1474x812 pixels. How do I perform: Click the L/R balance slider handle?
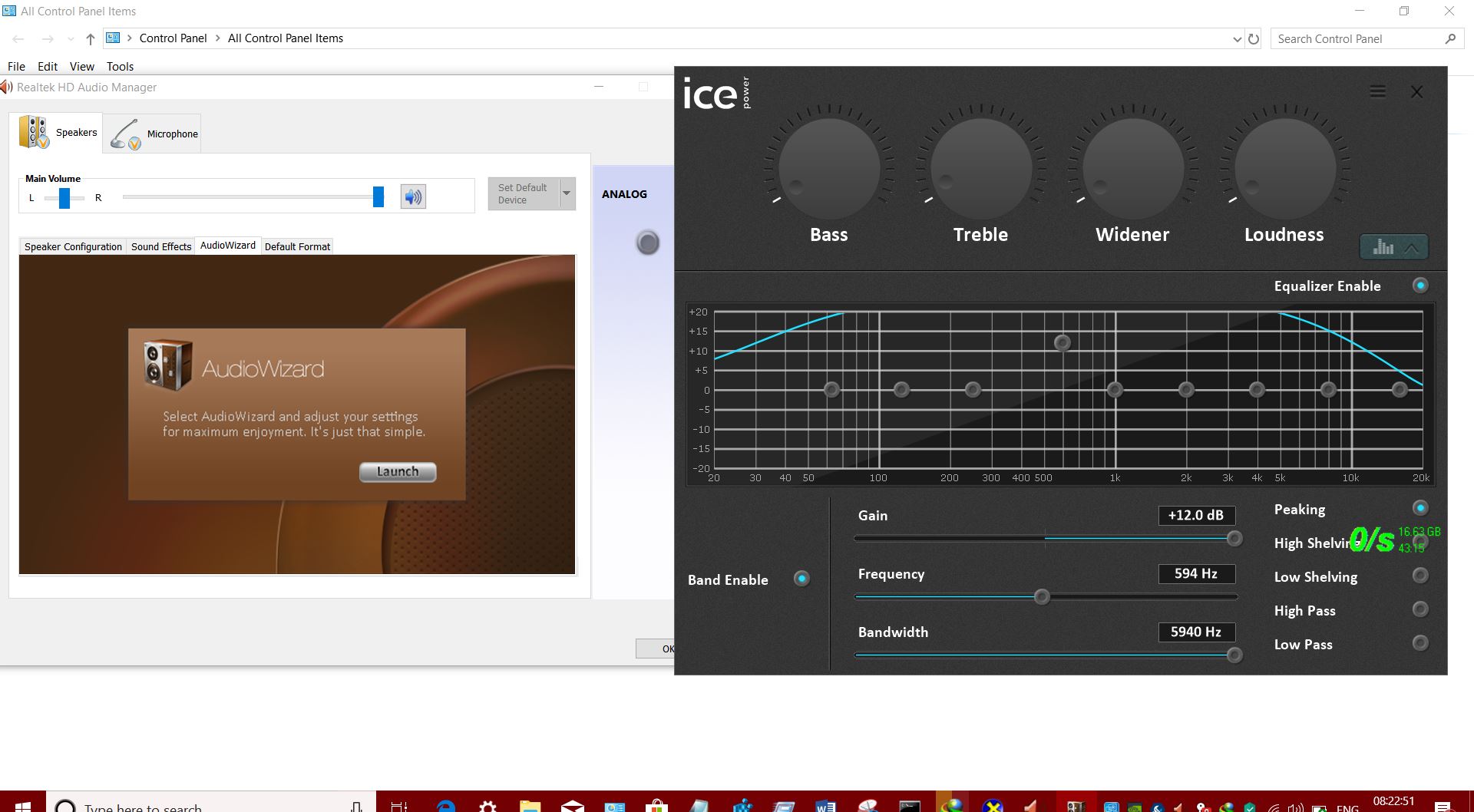(x=64, y=198)
